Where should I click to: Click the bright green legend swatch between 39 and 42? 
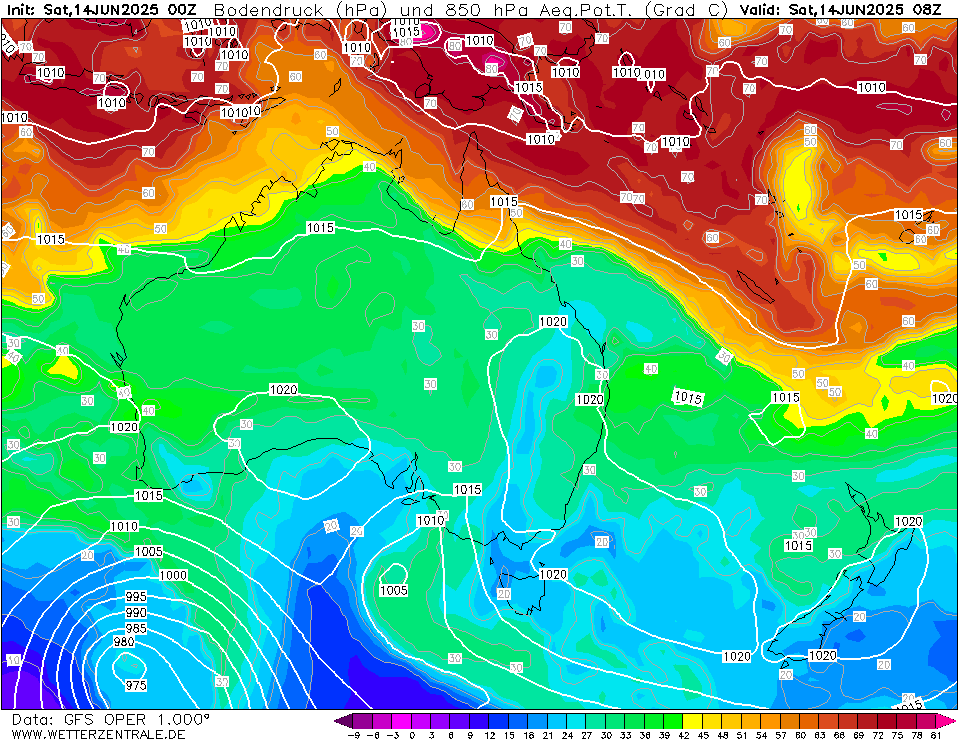[673, 720]
